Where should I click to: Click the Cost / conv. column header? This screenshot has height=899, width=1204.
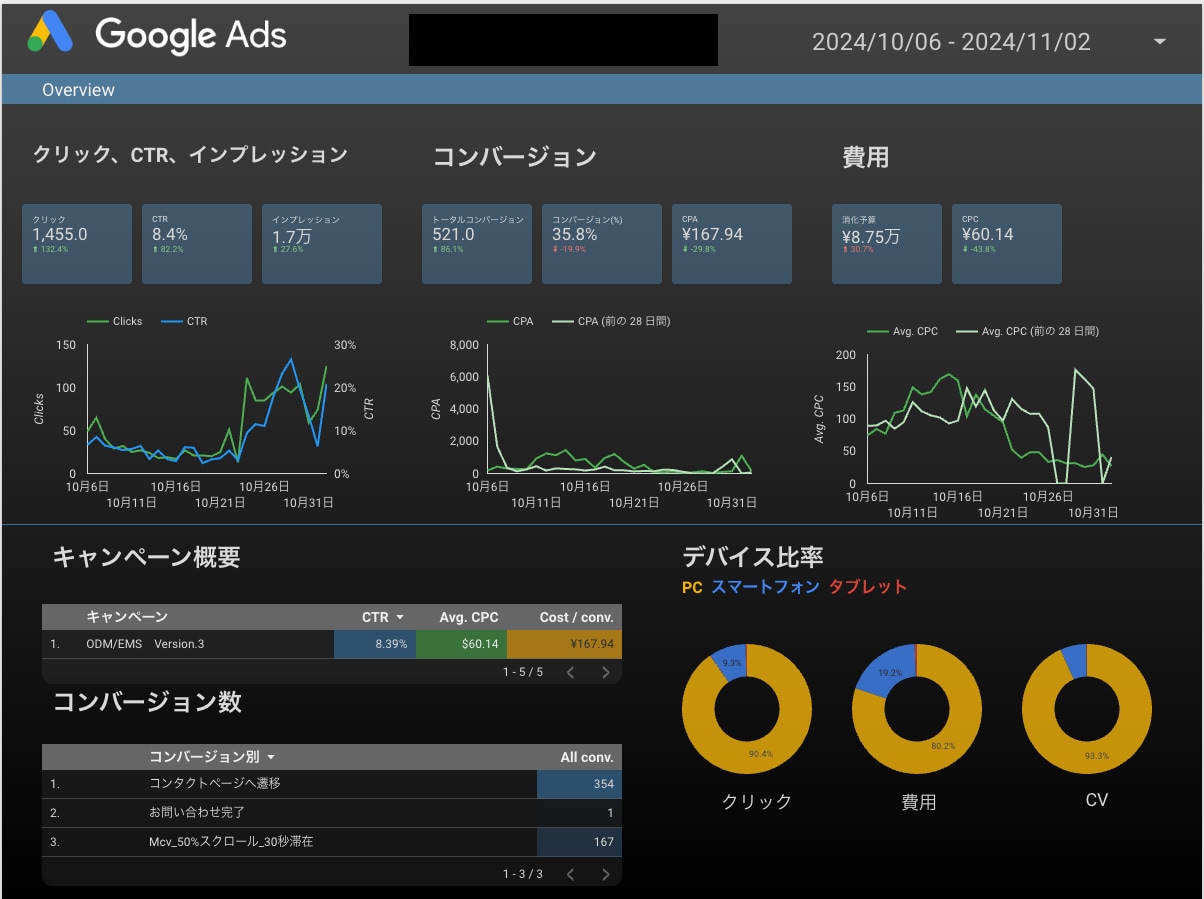pos(576,617)
